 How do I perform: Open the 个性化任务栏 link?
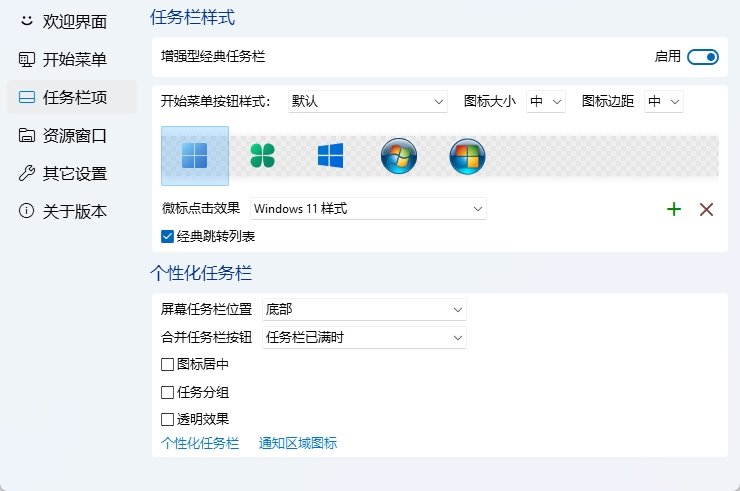[200, 443]
